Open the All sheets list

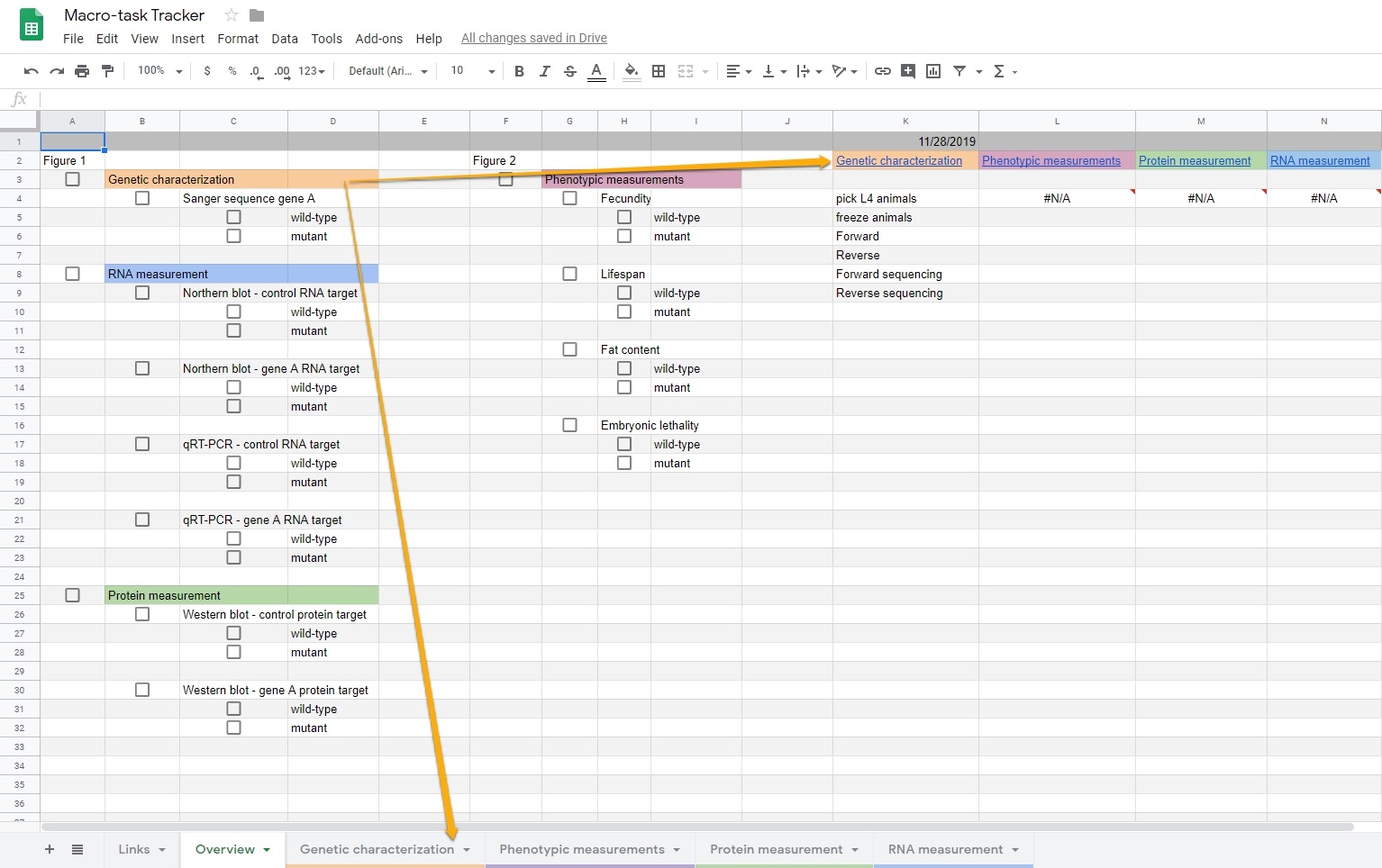click(x=77, y=849)
